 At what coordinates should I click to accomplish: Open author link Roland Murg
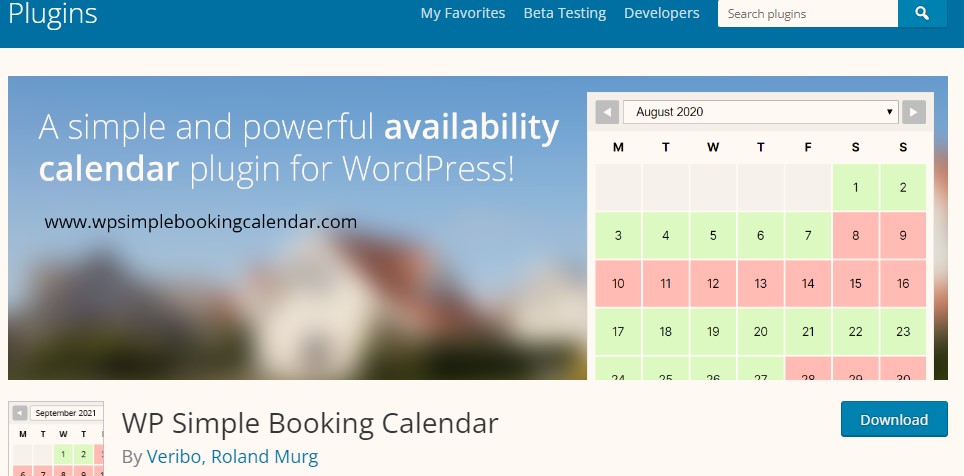pyautogui.click(x=264, y=457)
